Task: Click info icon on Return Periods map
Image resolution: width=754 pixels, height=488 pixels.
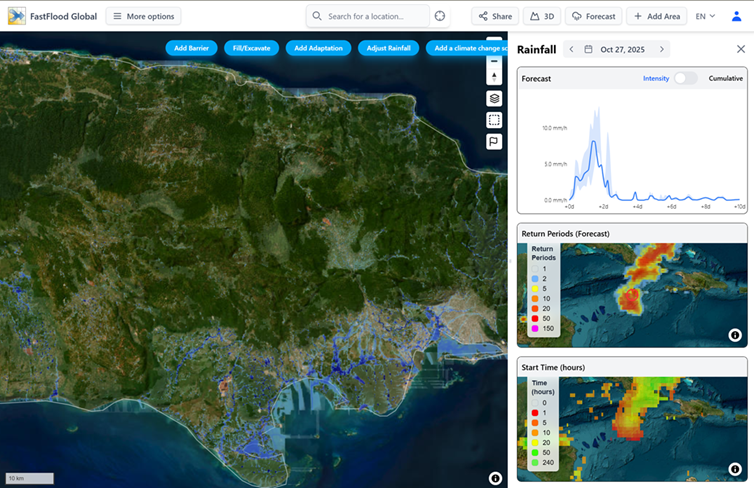Action: (734, 335)
